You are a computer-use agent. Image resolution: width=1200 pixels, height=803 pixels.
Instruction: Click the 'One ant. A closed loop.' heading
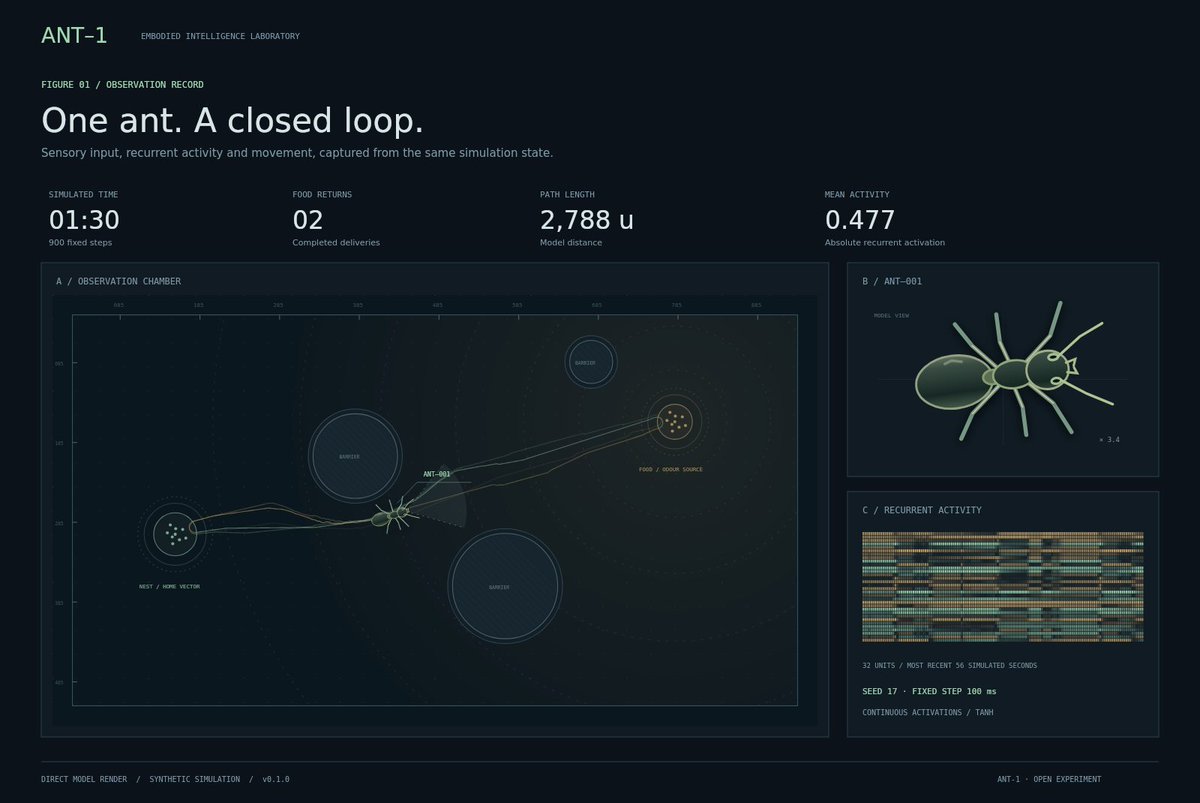(x=232, y=120)
